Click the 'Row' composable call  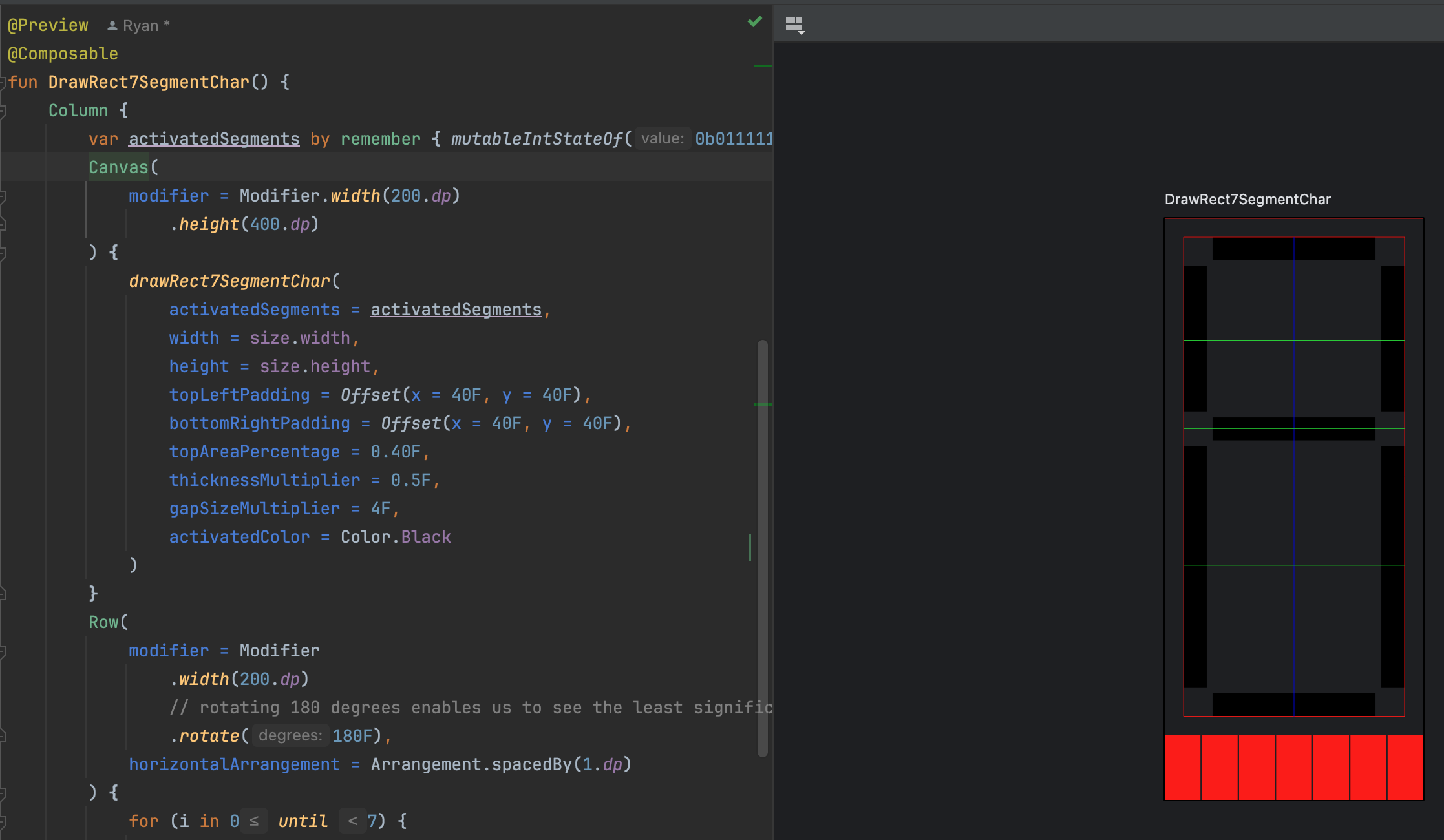[103, 622]
